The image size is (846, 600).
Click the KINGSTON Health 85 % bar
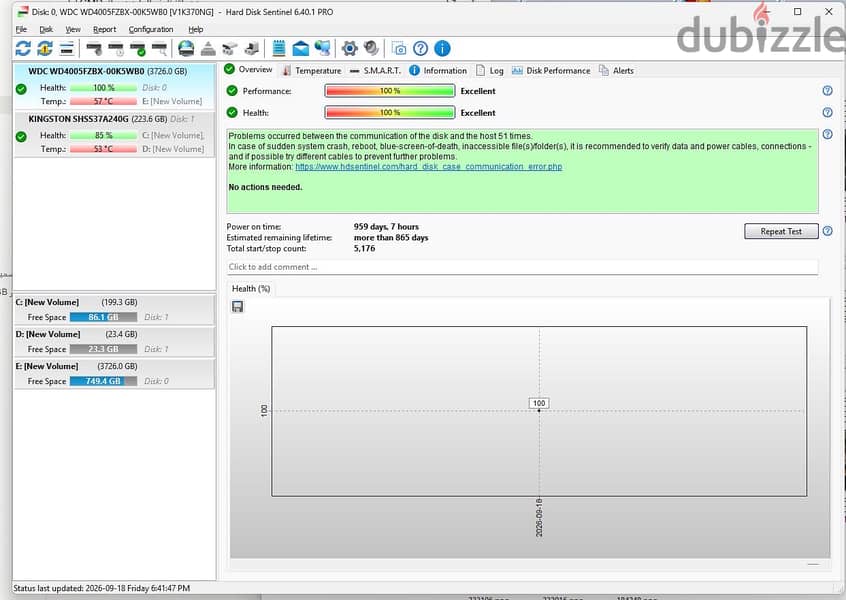tap(103, 135)
